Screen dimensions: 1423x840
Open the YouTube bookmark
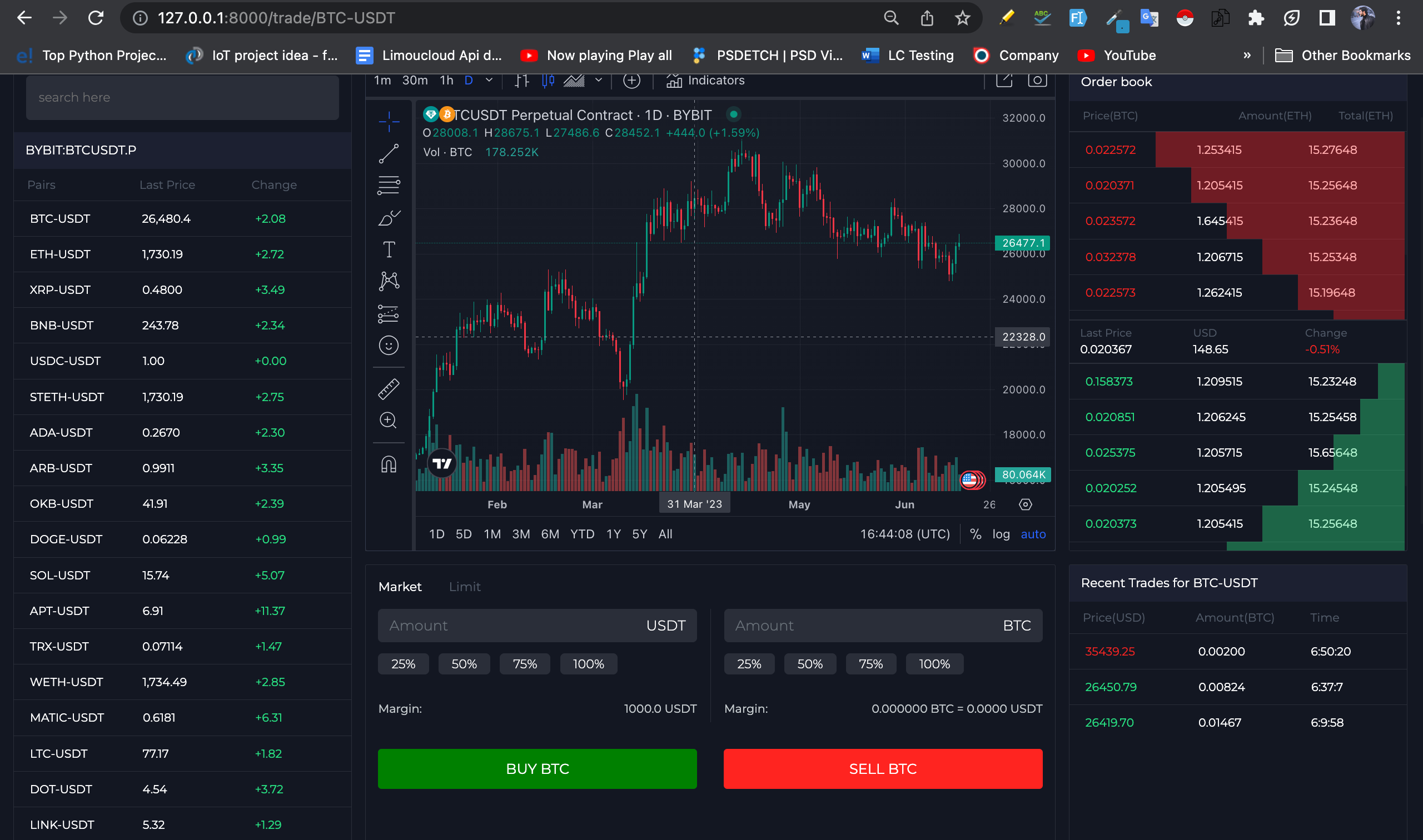click(1117, 56)
